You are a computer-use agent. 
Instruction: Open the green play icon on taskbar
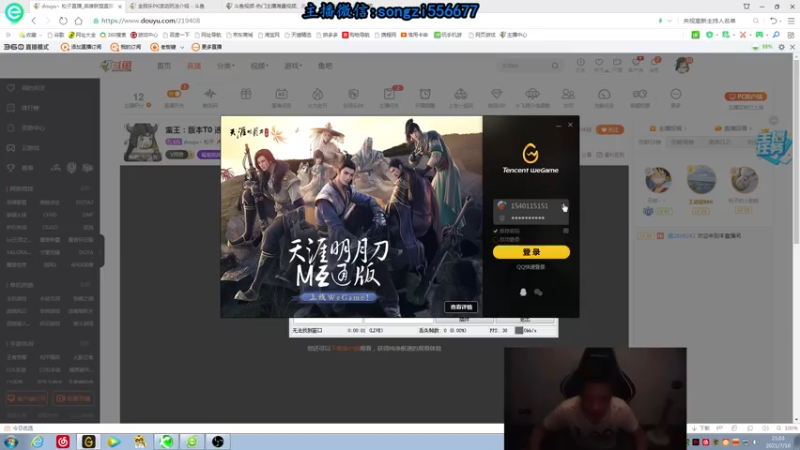point(114,441)
